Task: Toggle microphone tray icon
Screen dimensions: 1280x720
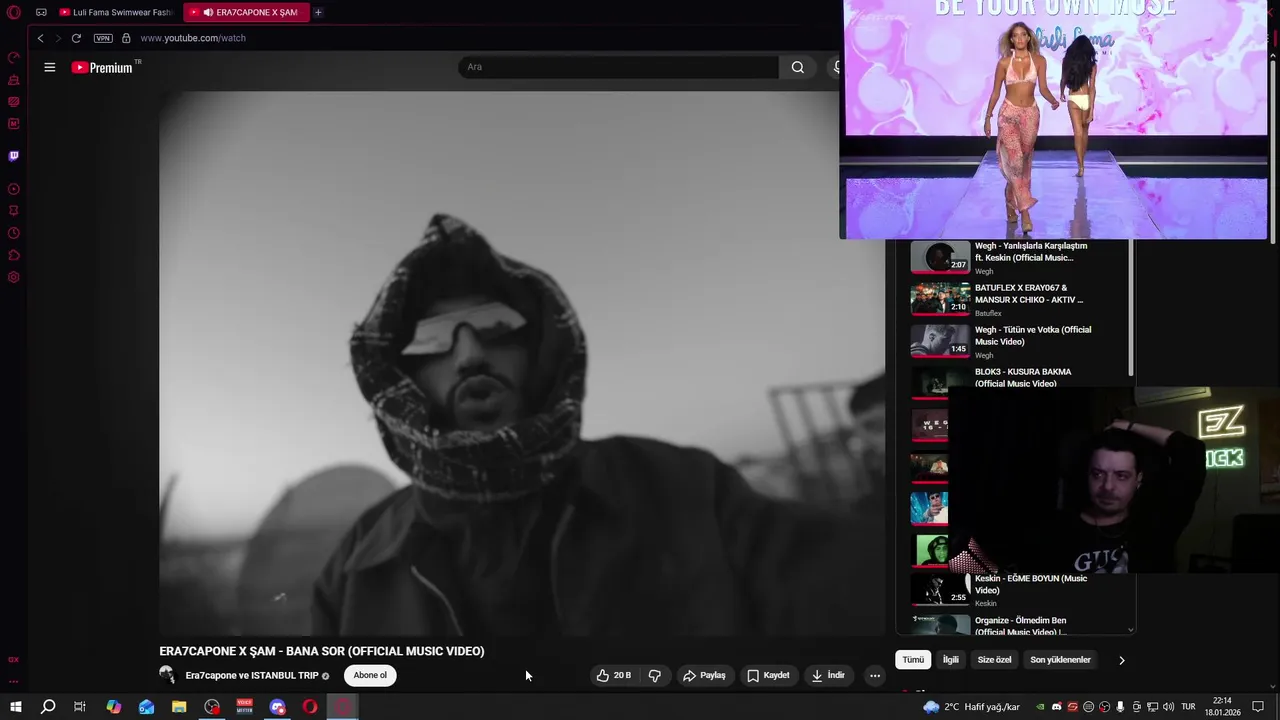Action: tap(1120, 707)
